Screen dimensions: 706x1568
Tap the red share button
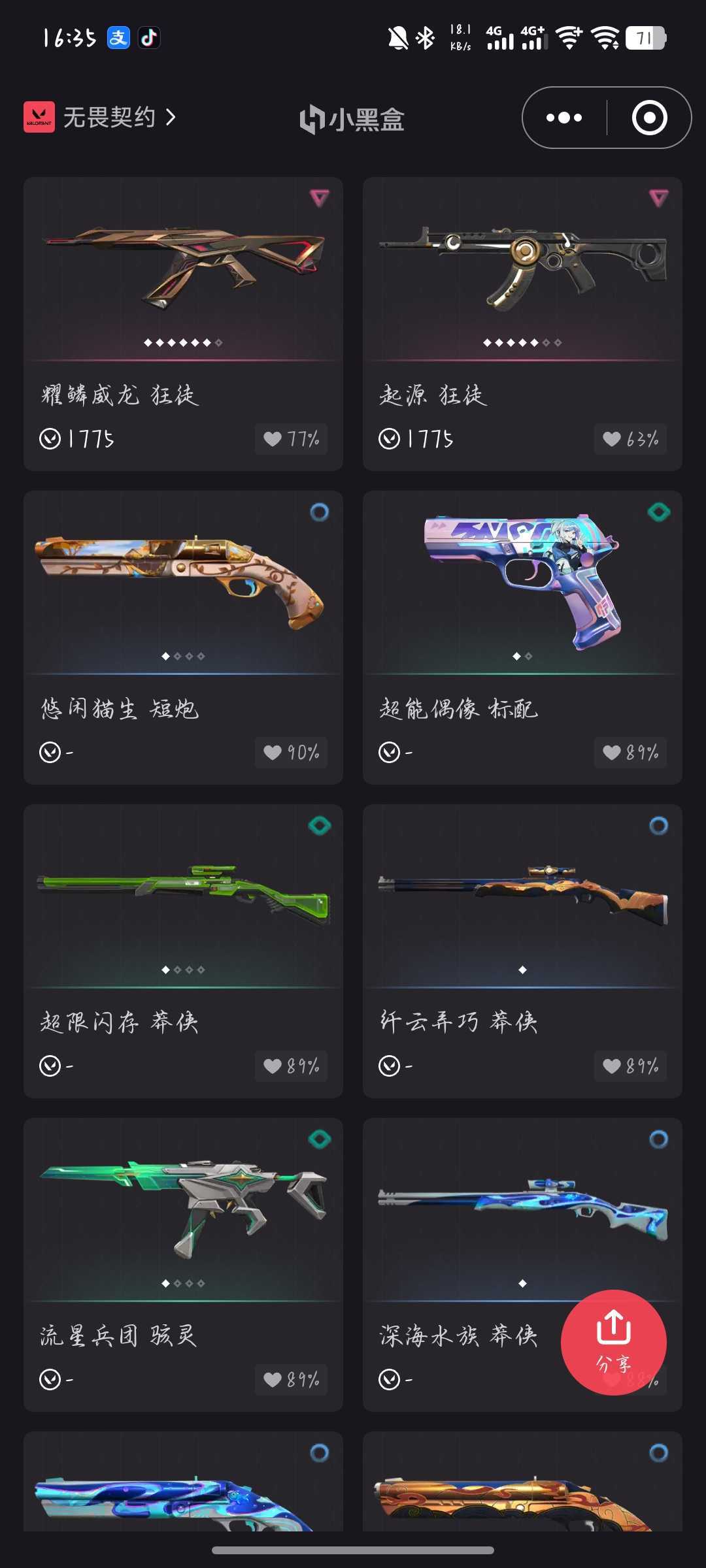(x=614, y=1343)
